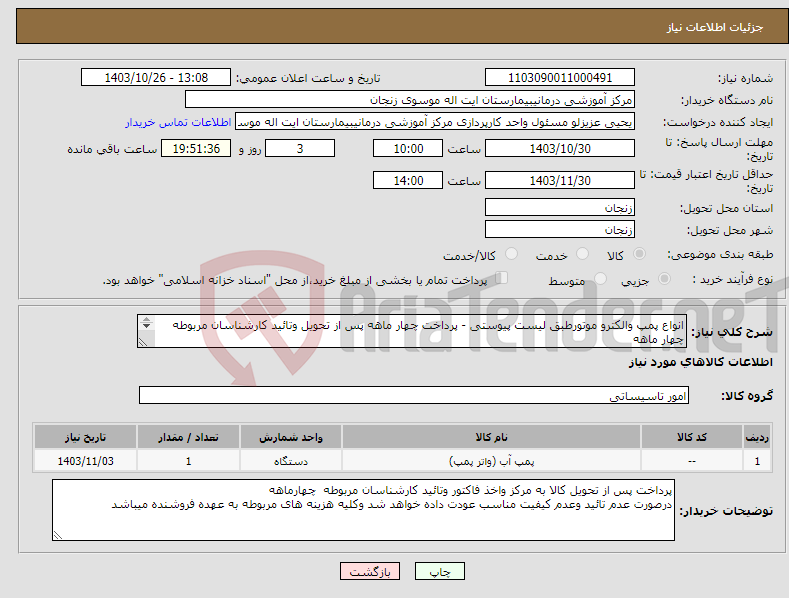
Task: Open the اطلاعات تماس خریدار link
Action: pyautogui.click(x=178, y=122)
